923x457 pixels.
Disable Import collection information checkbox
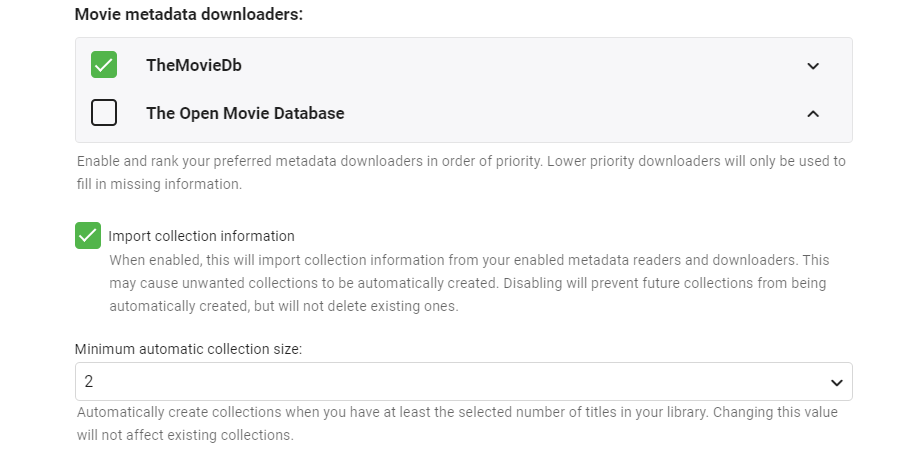[x=88, y=236]
